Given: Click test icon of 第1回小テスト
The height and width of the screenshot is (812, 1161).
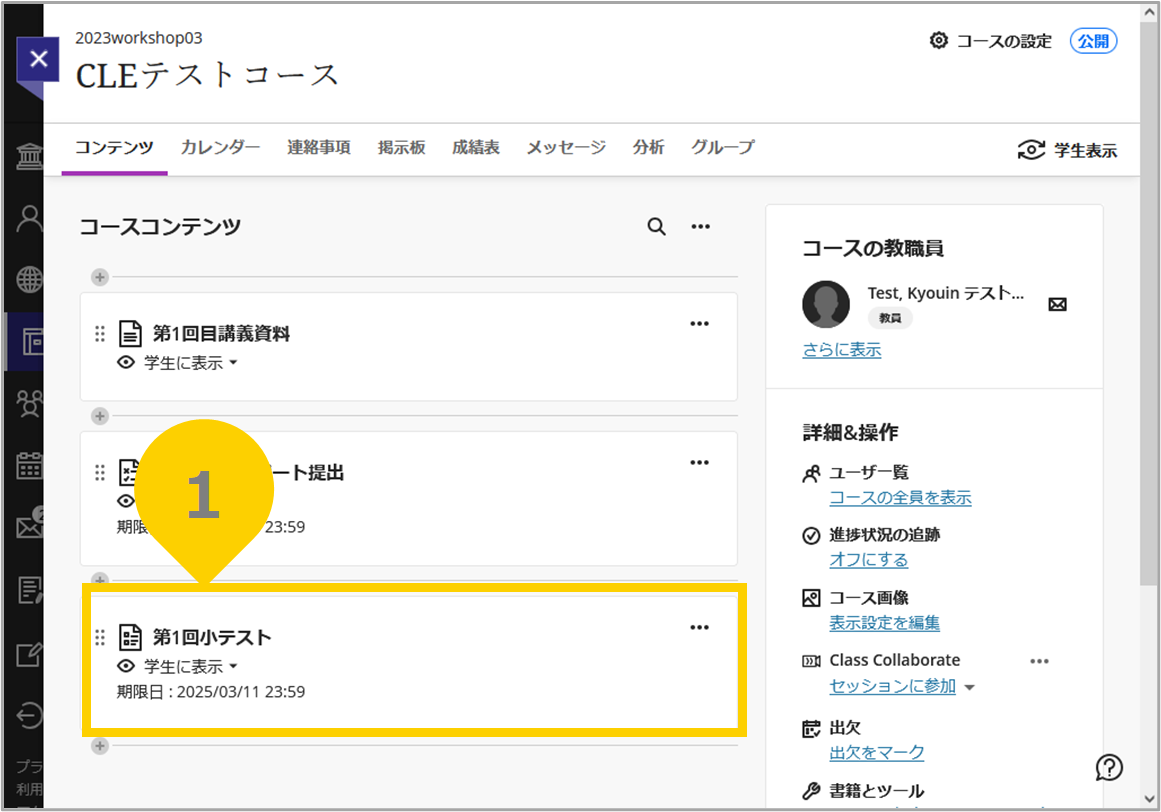Looking at the screenshot, I should 130,637.
